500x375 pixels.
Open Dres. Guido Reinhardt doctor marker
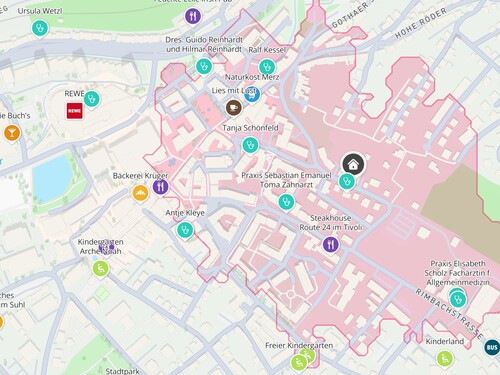204,67
